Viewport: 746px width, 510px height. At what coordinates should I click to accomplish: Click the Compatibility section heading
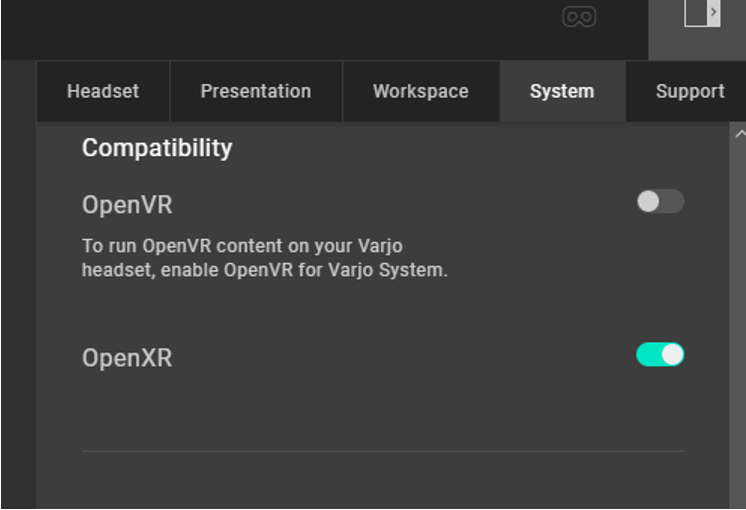[x=157, y=148]
